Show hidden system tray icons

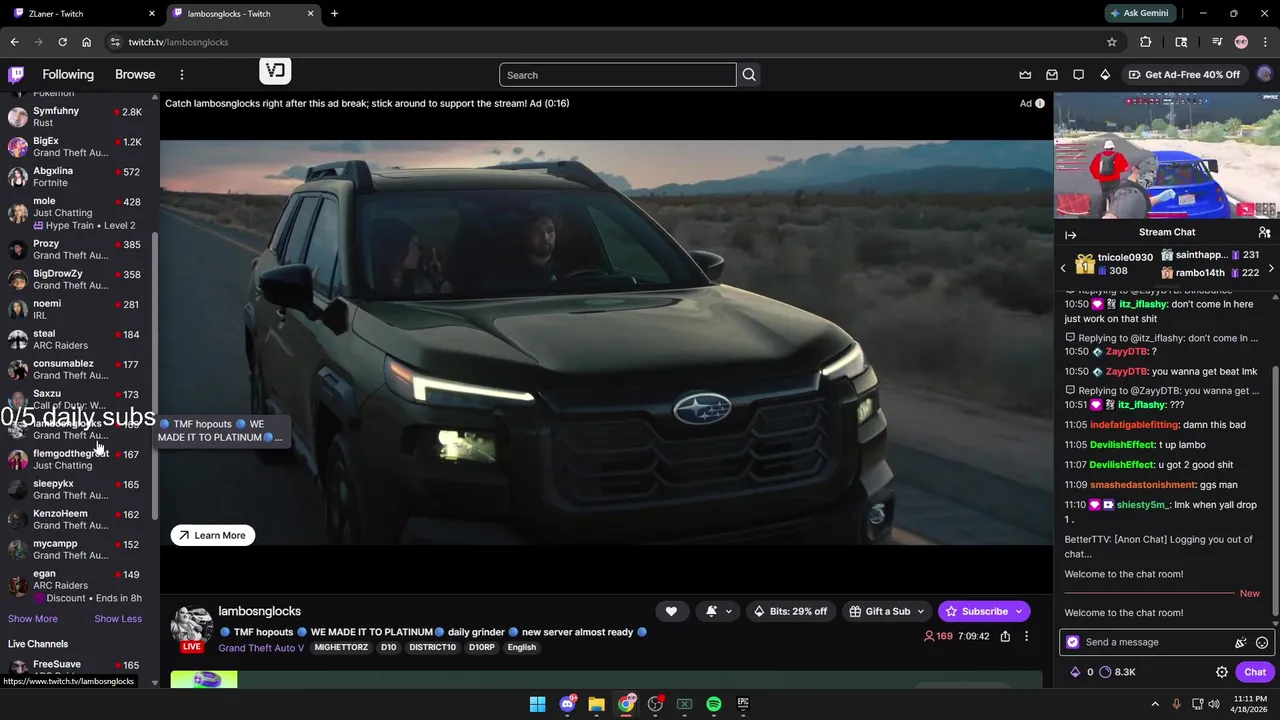pos(1155,704)
